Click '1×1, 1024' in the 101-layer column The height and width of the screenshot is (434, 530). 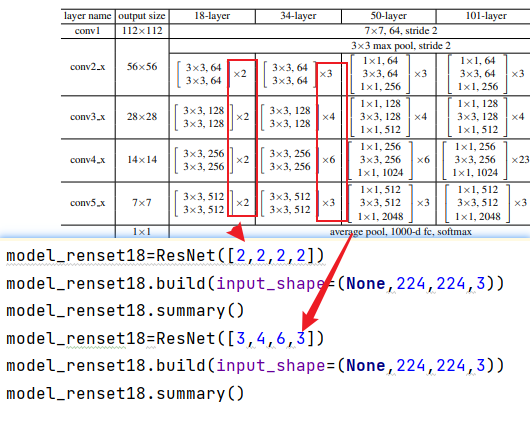(x=475, y=173)
